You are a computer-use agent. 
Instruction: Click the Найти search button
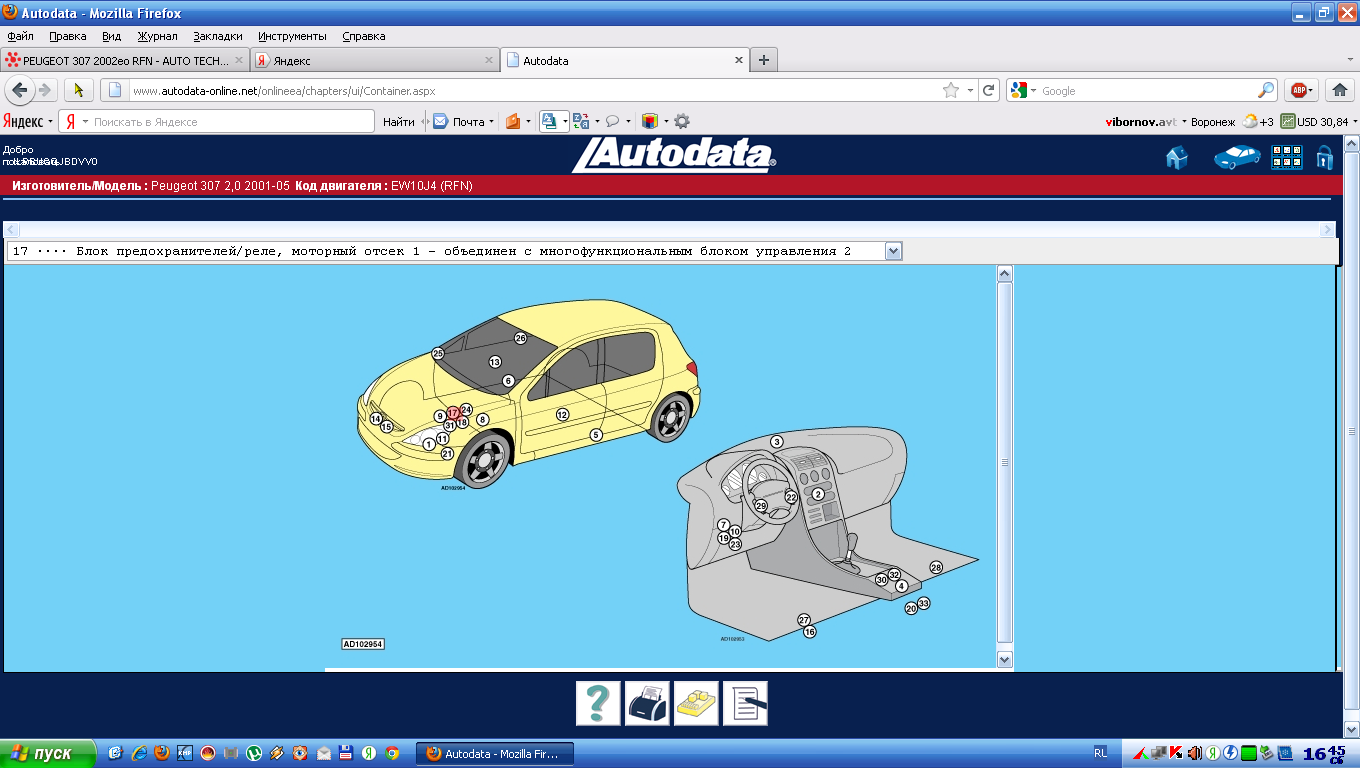398,121
